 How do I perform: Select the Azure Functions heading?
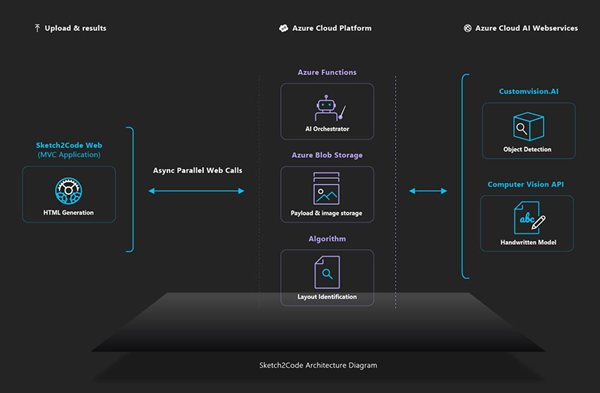click(327, 72)
